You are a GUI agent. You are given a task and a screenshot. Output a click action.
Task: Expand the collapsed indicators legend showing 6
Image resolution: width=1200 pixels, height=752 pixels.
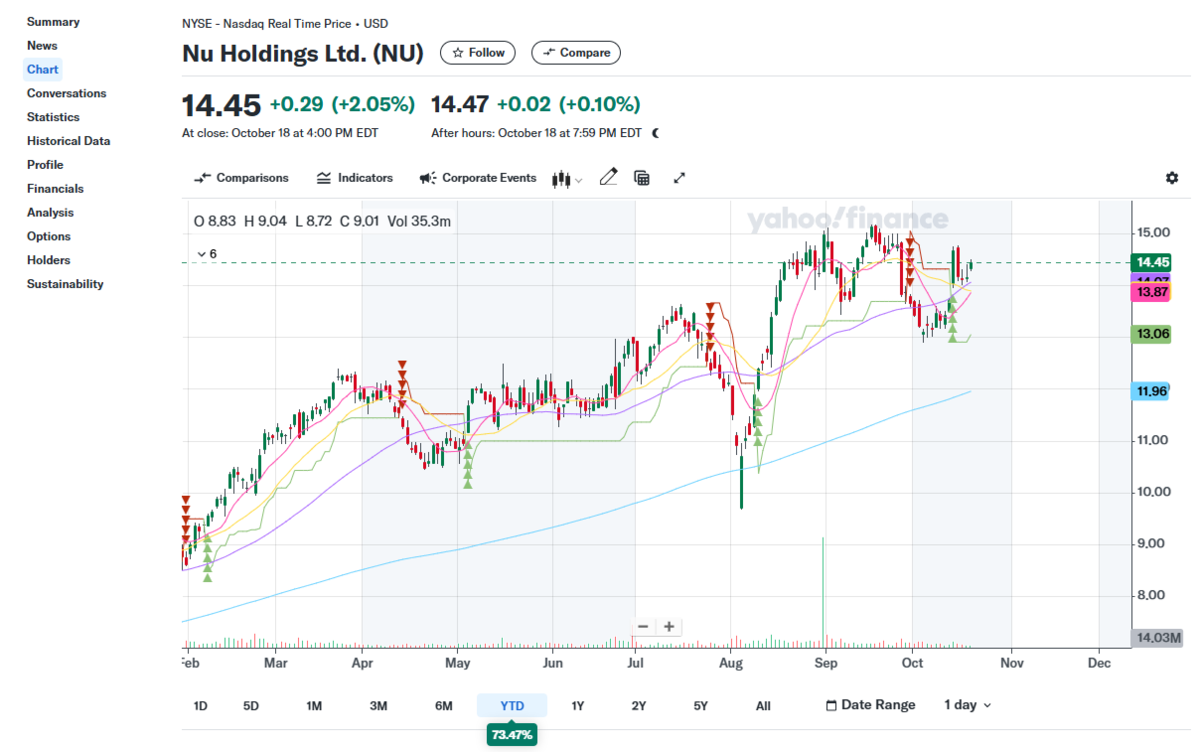point(207,254)
